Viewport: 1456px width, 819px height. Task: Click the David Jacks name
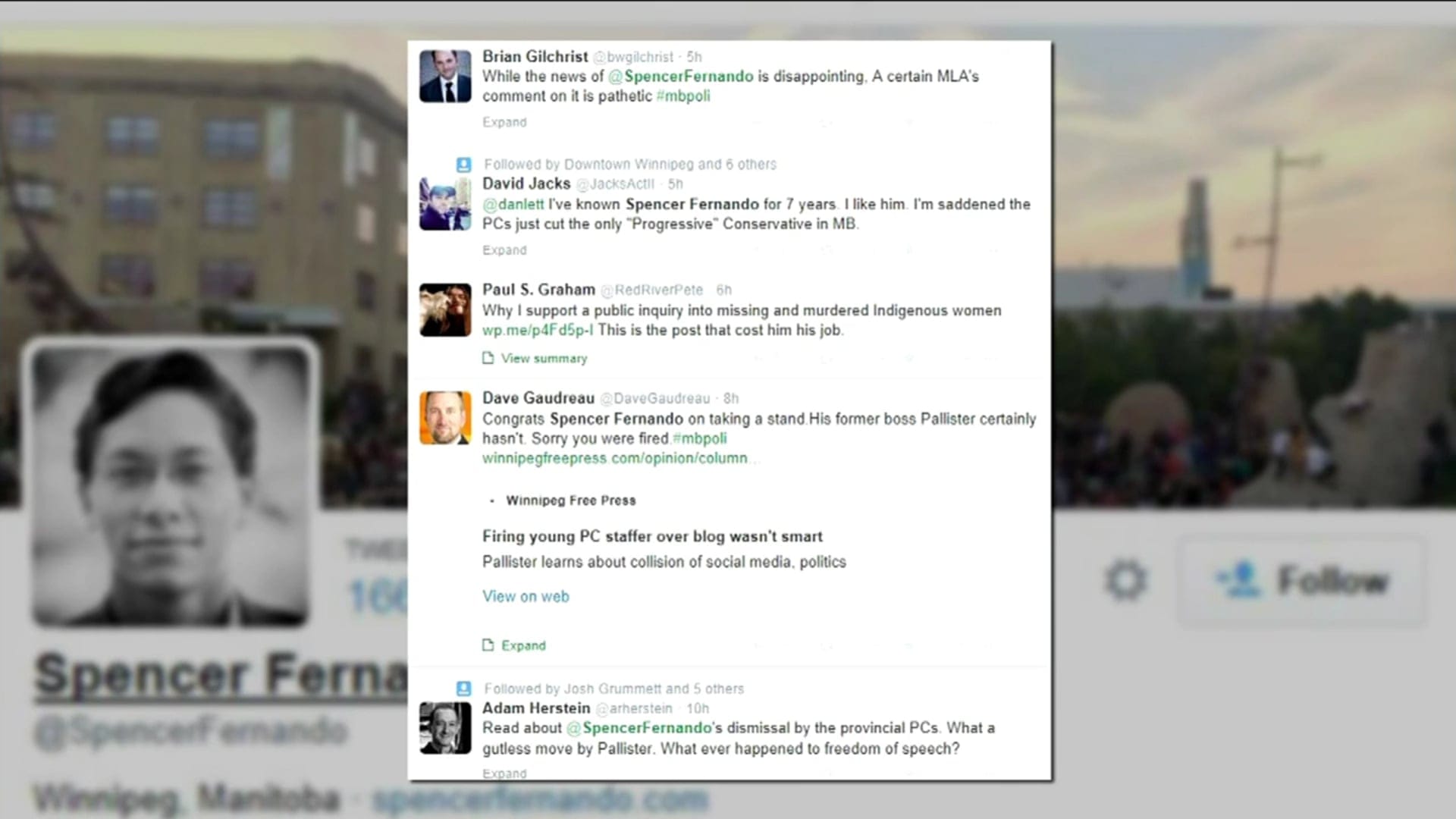pos(526,184)
